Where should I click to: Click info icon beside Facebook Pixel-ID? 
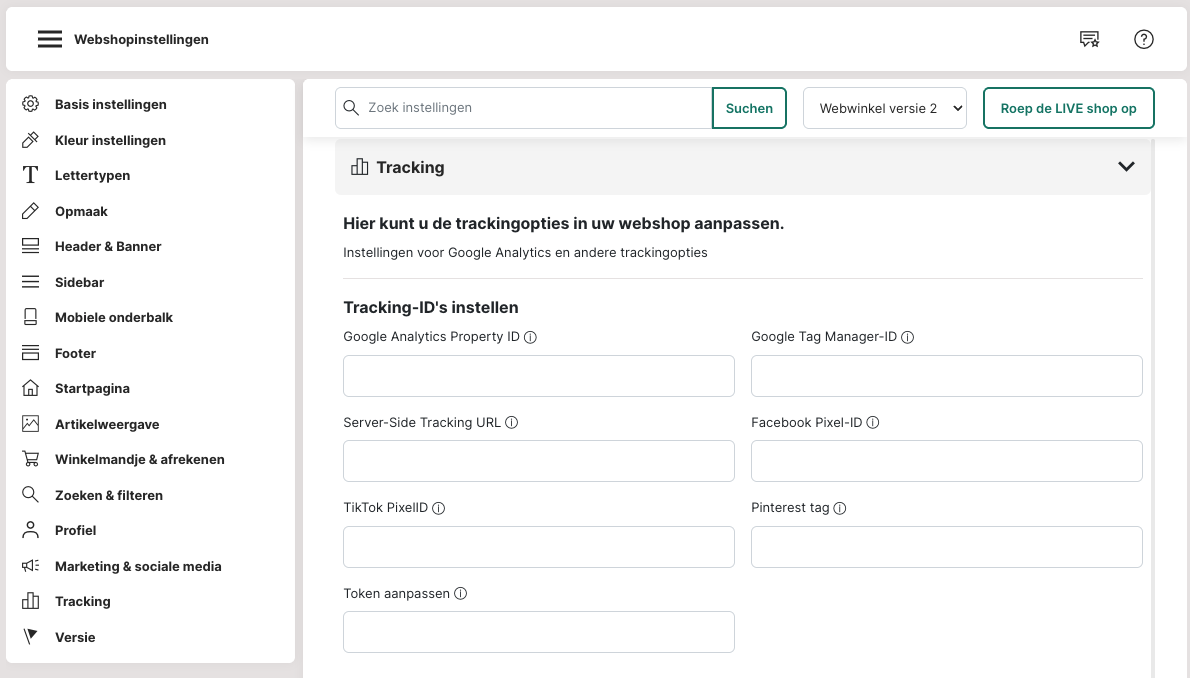873,423
